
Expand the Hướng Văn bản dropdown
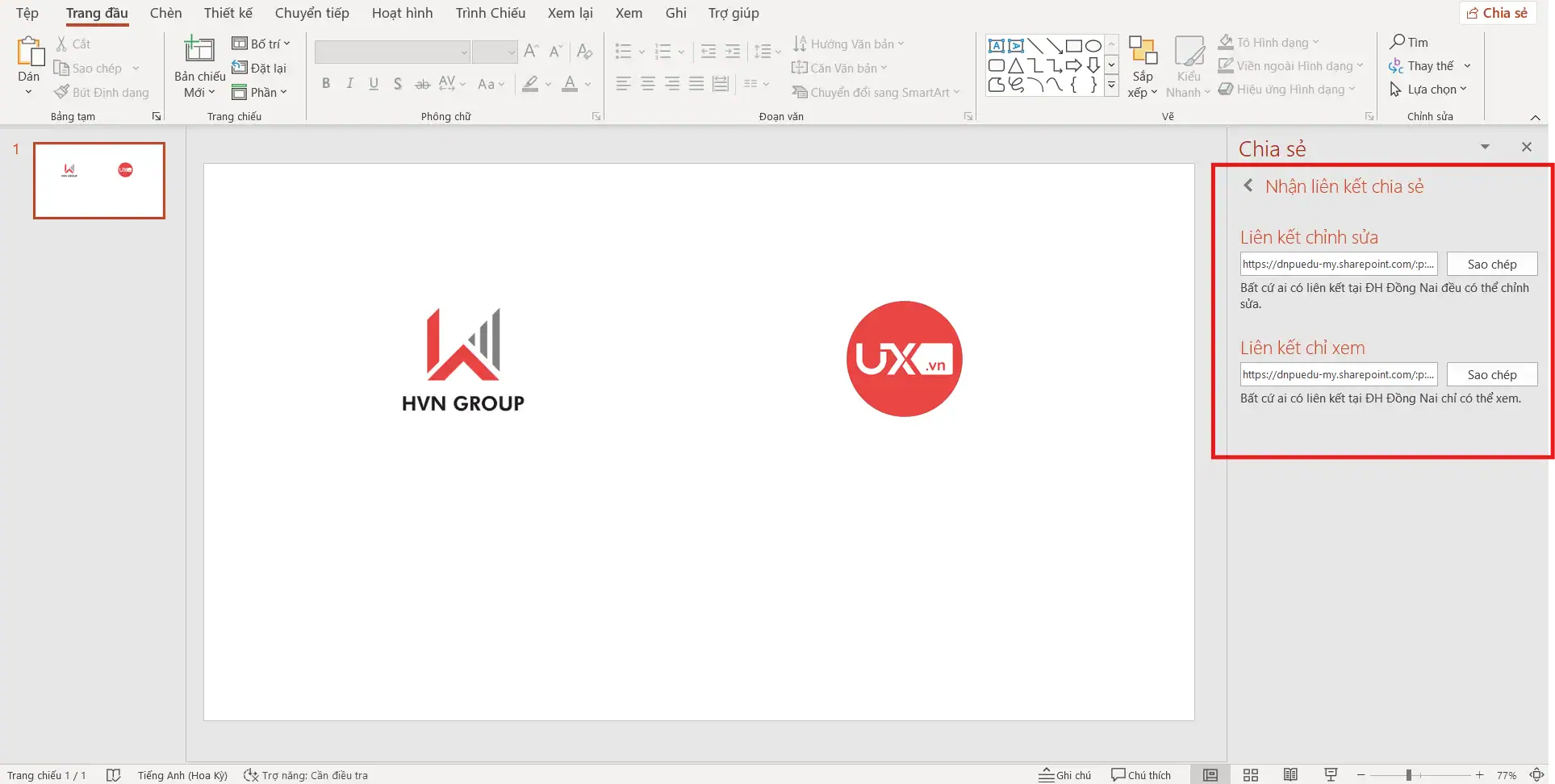pyautogui.click(x=900, y=44)
